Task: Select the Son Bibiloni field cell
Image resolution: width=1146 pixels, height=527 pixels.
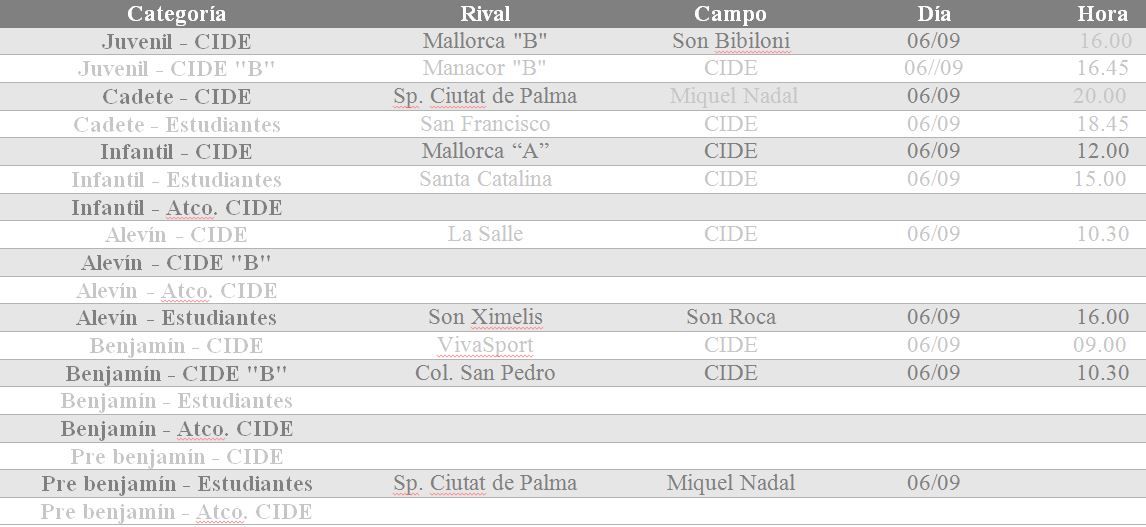Action: (x=730, y=42)
